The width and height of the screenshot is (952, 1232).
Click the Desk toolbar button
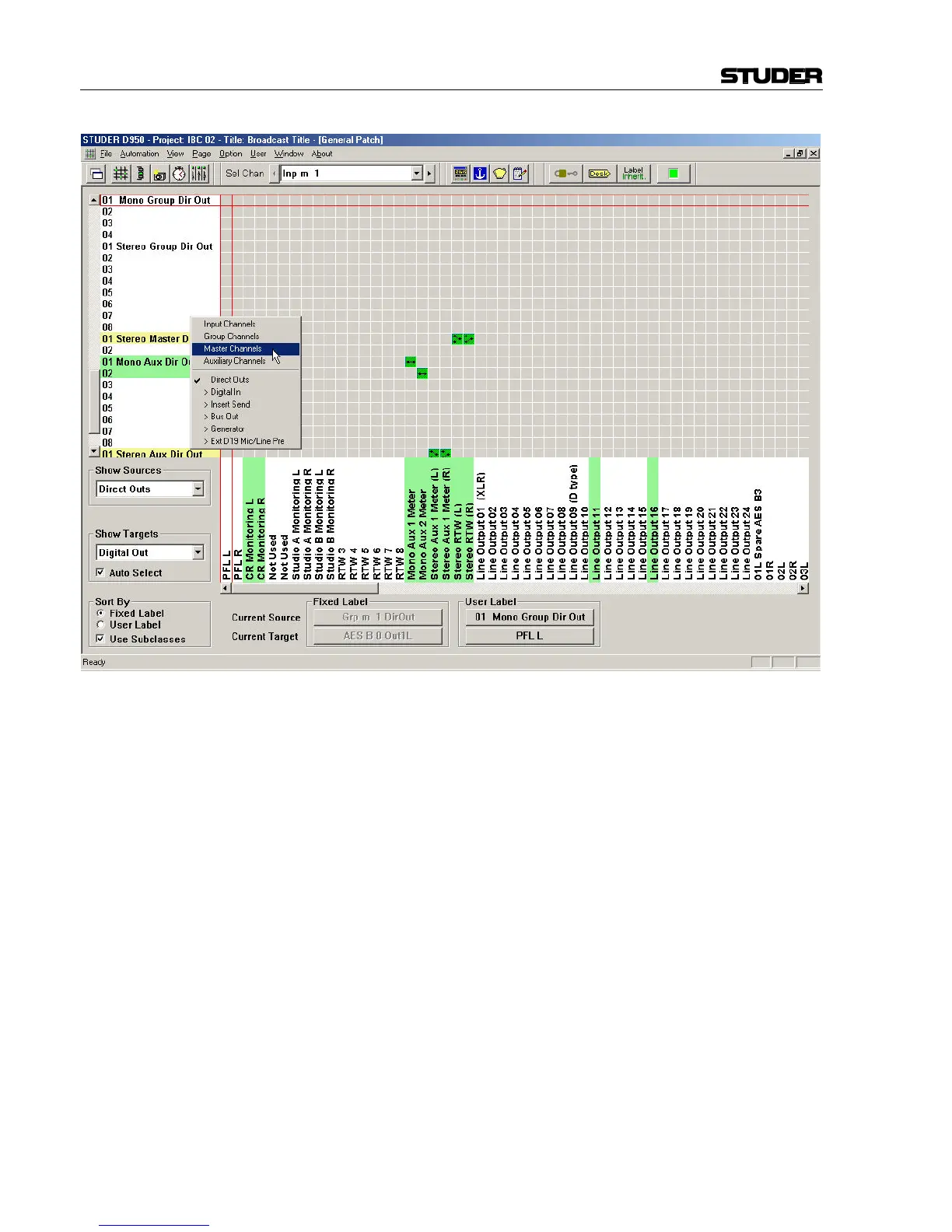[600, 174]
